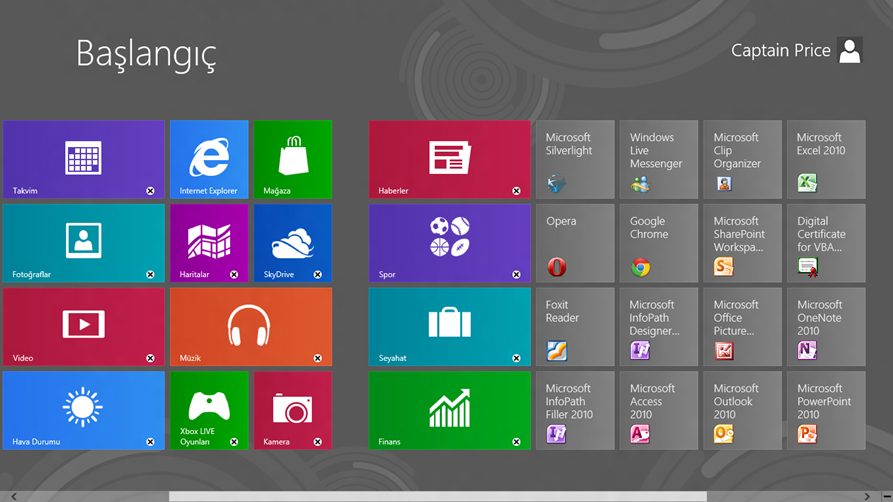Launch Internet Explorer tile
Image resolution: width=893 pixels, height=502 pixels.
pos(209,160)
